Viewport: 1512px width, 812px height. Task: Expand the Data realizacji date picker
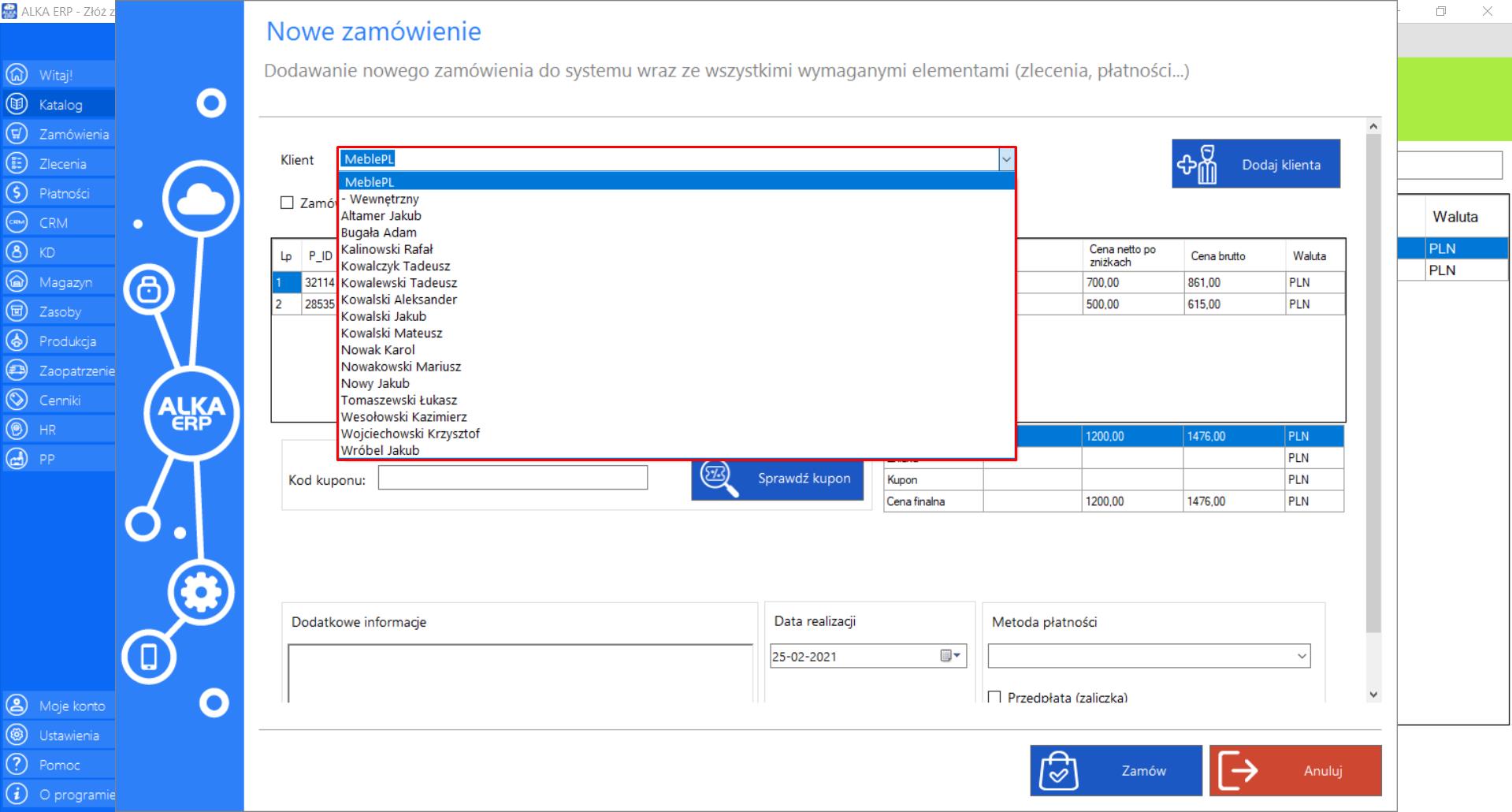point(957,656)
